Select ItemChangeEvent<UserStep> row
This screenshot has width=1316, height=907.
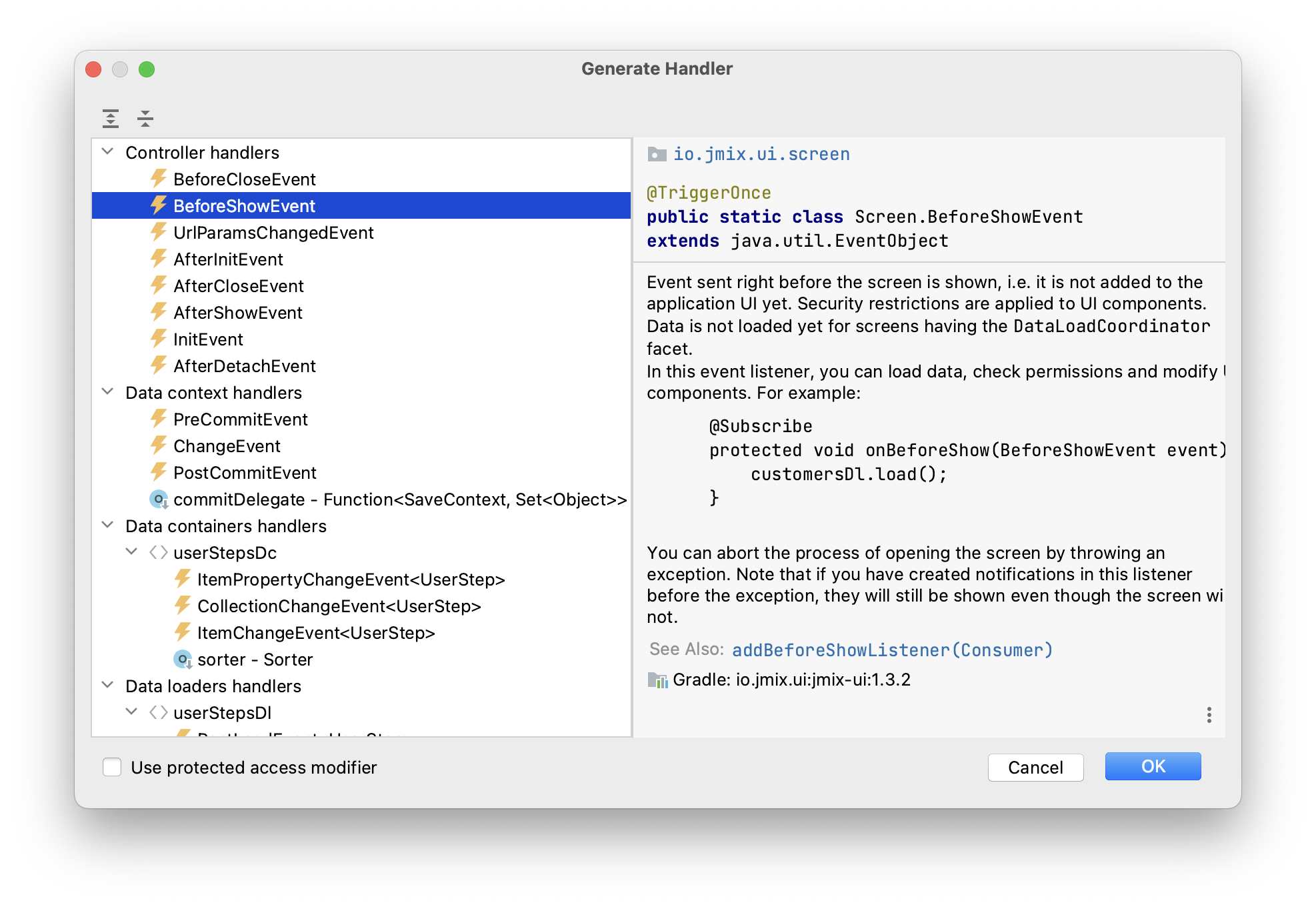(x=361, y=632)
